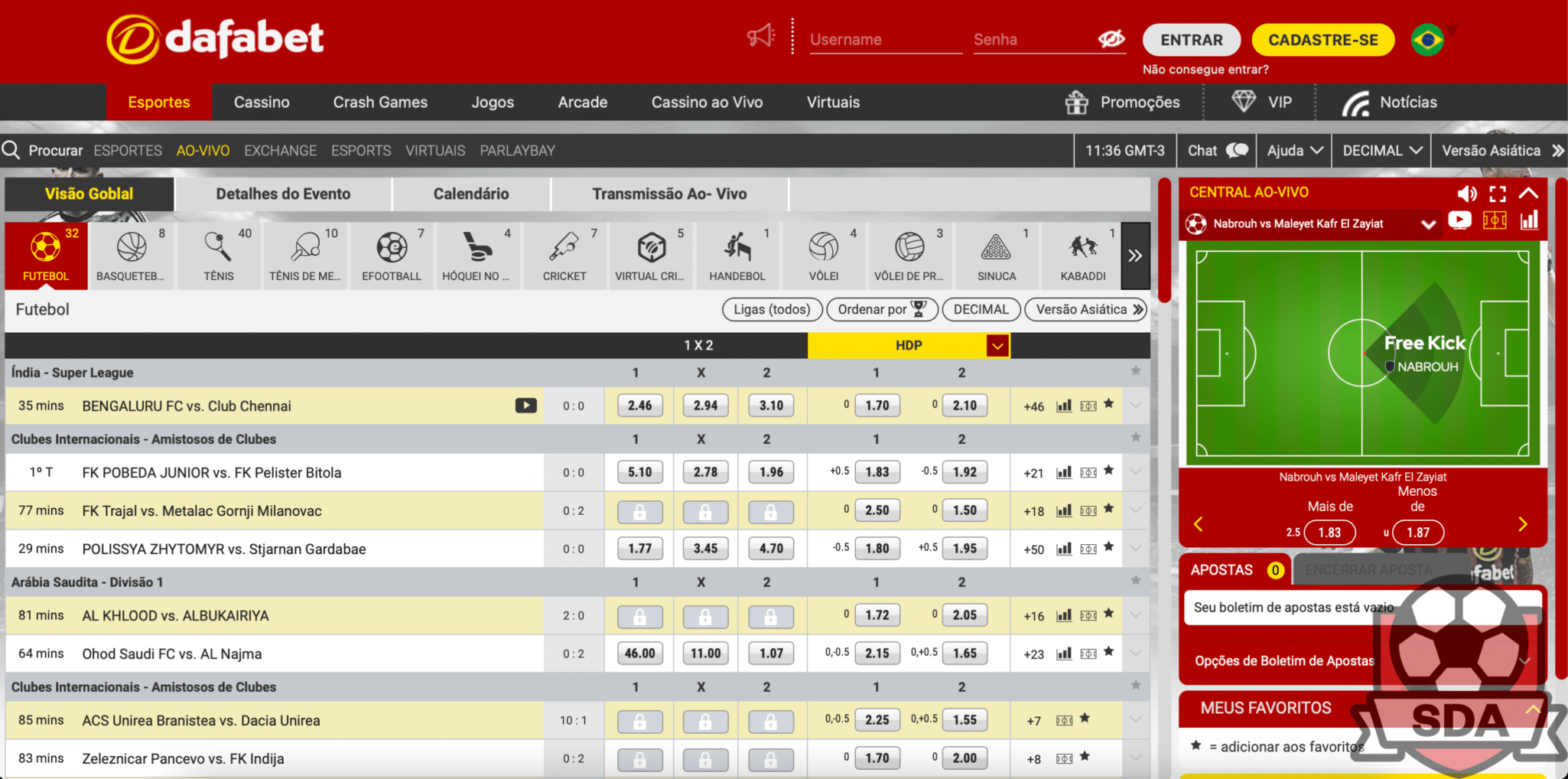Select the Efootball sport icon
The width and height of the screenshot is (1568, 779).
click(391, 256)
